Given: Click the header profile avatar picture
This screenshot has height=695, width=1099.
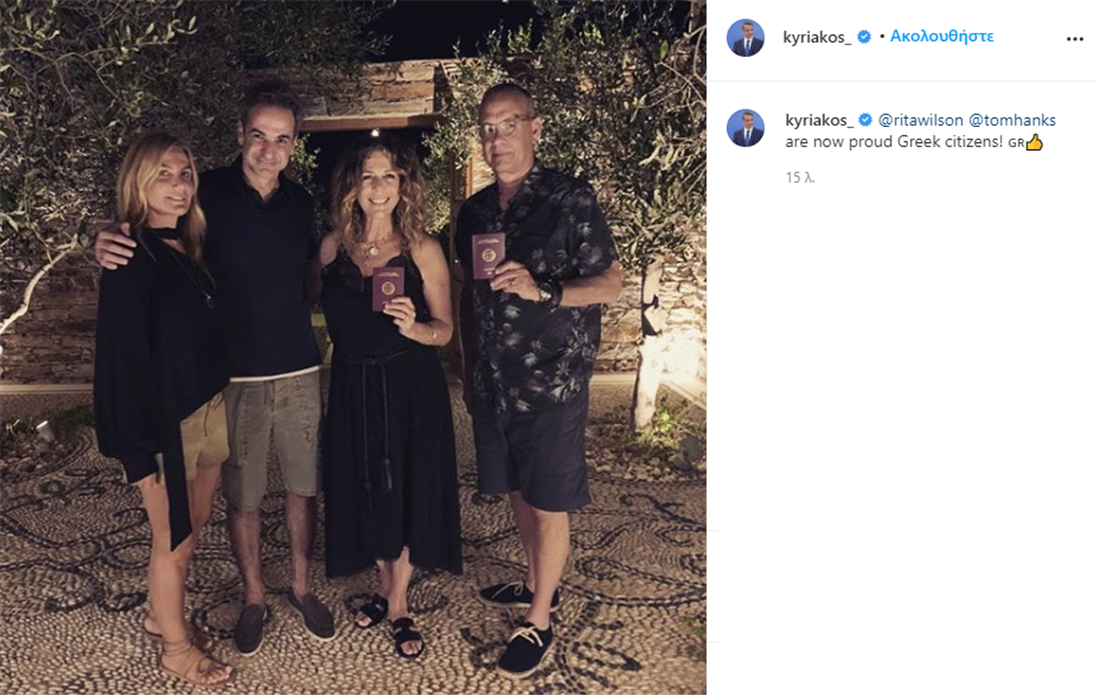Looking at the screenshot, I should point(745,38).
